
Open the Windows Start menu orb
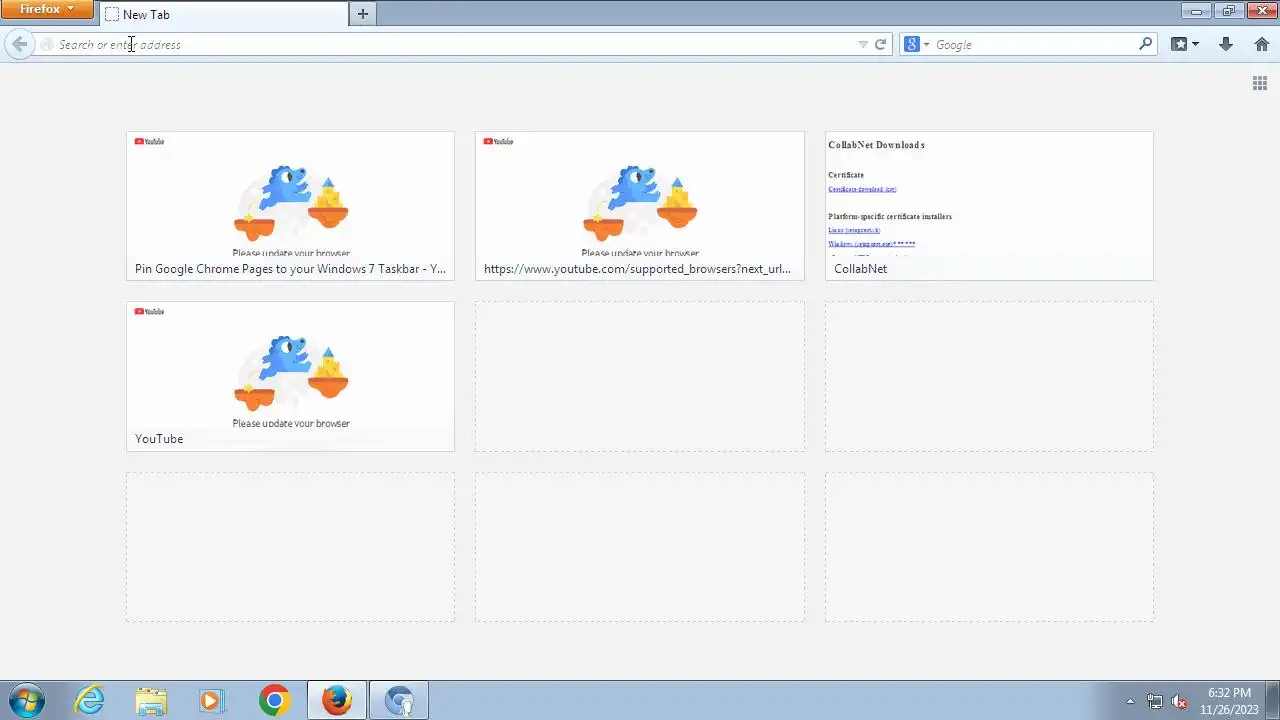coord(26,700)
